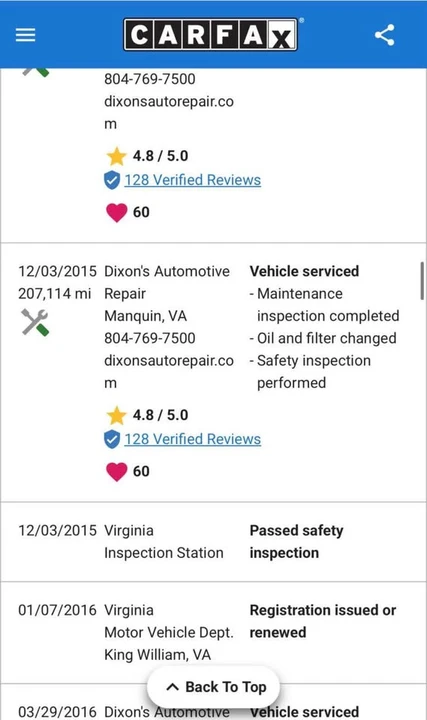The image size is (427, 720).
Task: Select the Registration issued or renewed entry
Action: pyautogui.click(x=214, y=633)
